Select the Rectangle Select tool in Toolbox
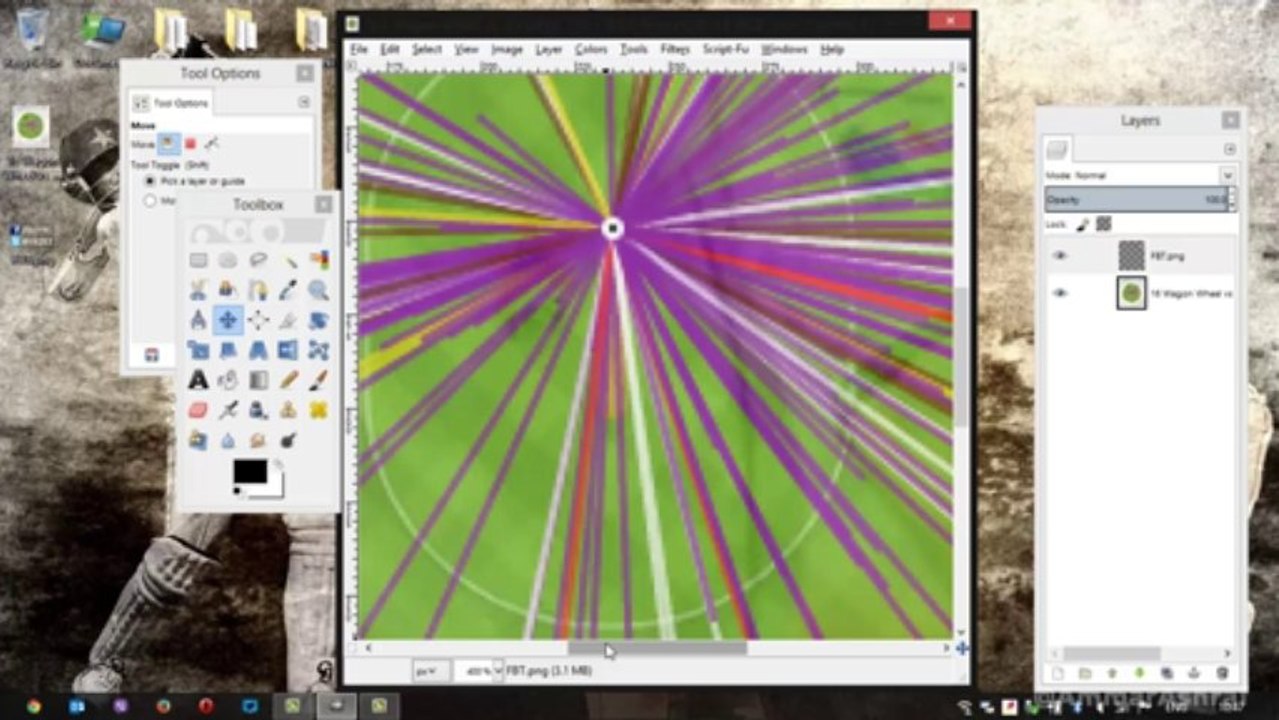Viewport: 1279px width, 720px height. [198, 260]
